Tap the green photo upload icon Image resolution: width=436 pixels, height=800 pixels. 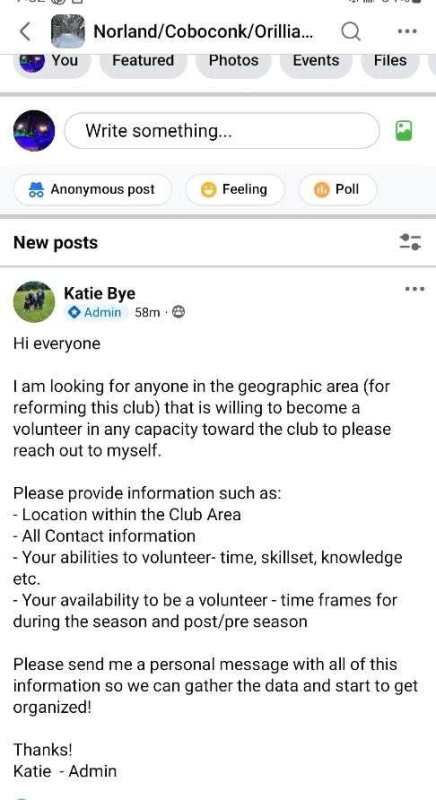(404, 131)
